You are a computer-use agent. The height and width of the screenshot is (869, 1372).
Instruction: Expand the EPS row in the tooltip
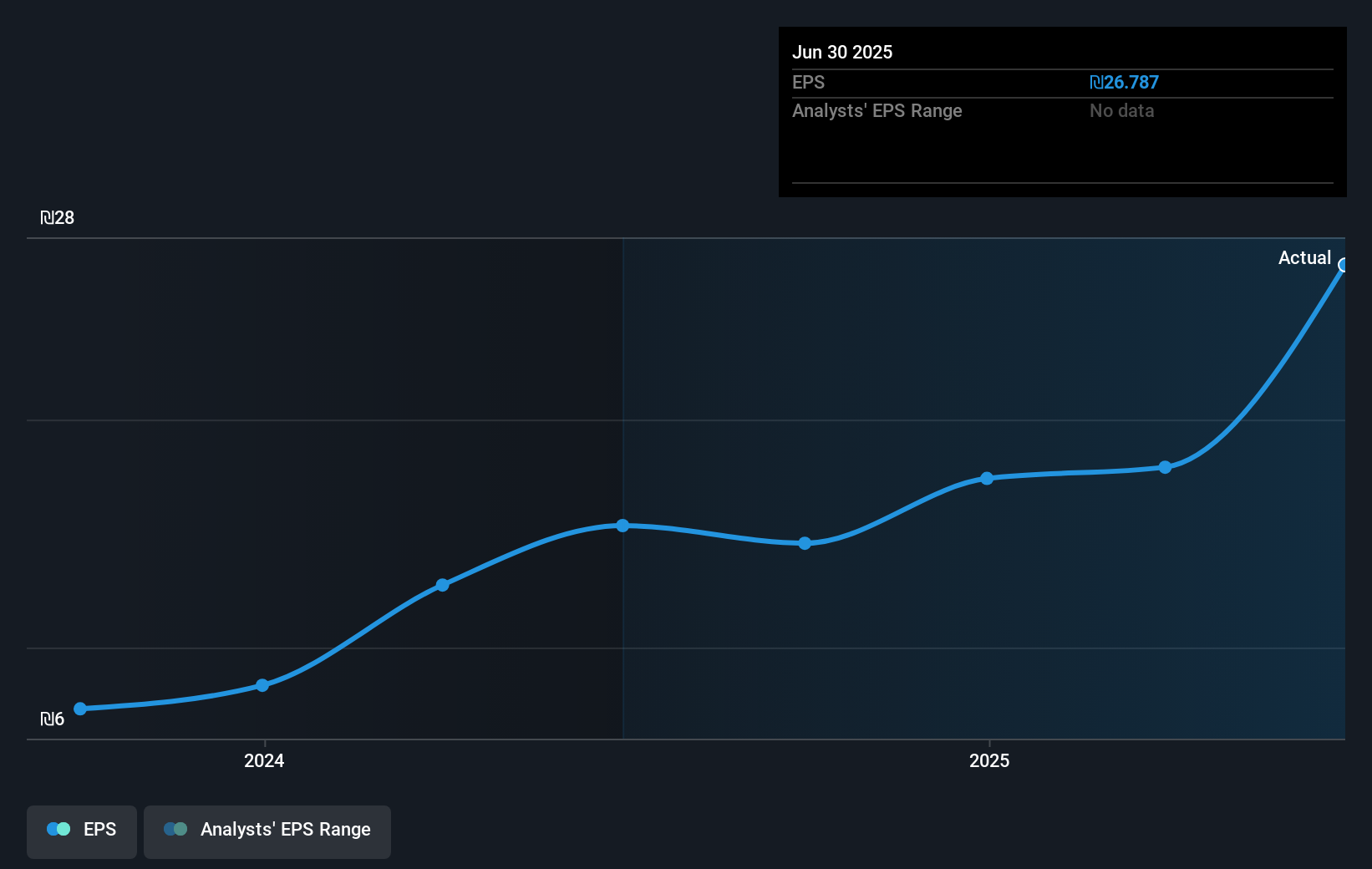coord(809,83)
